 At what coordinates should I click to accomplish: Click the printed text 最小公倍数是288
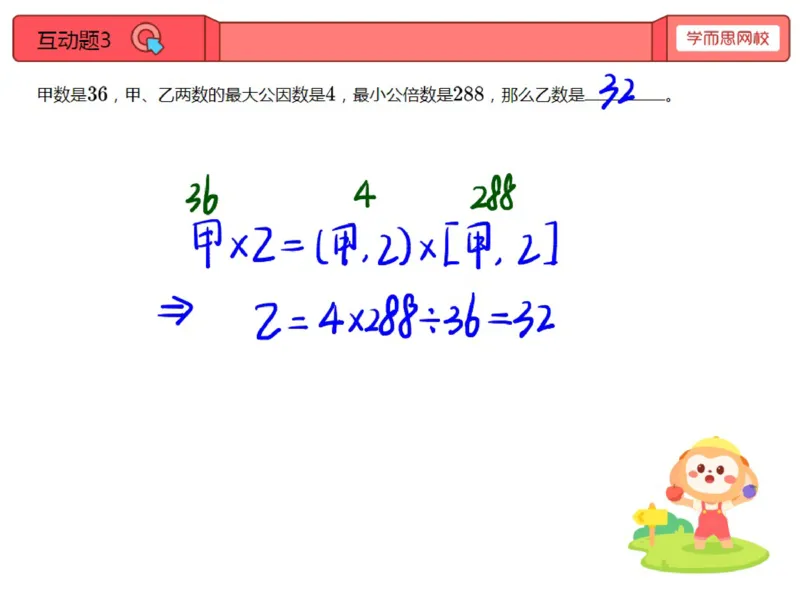pos(418,94)
